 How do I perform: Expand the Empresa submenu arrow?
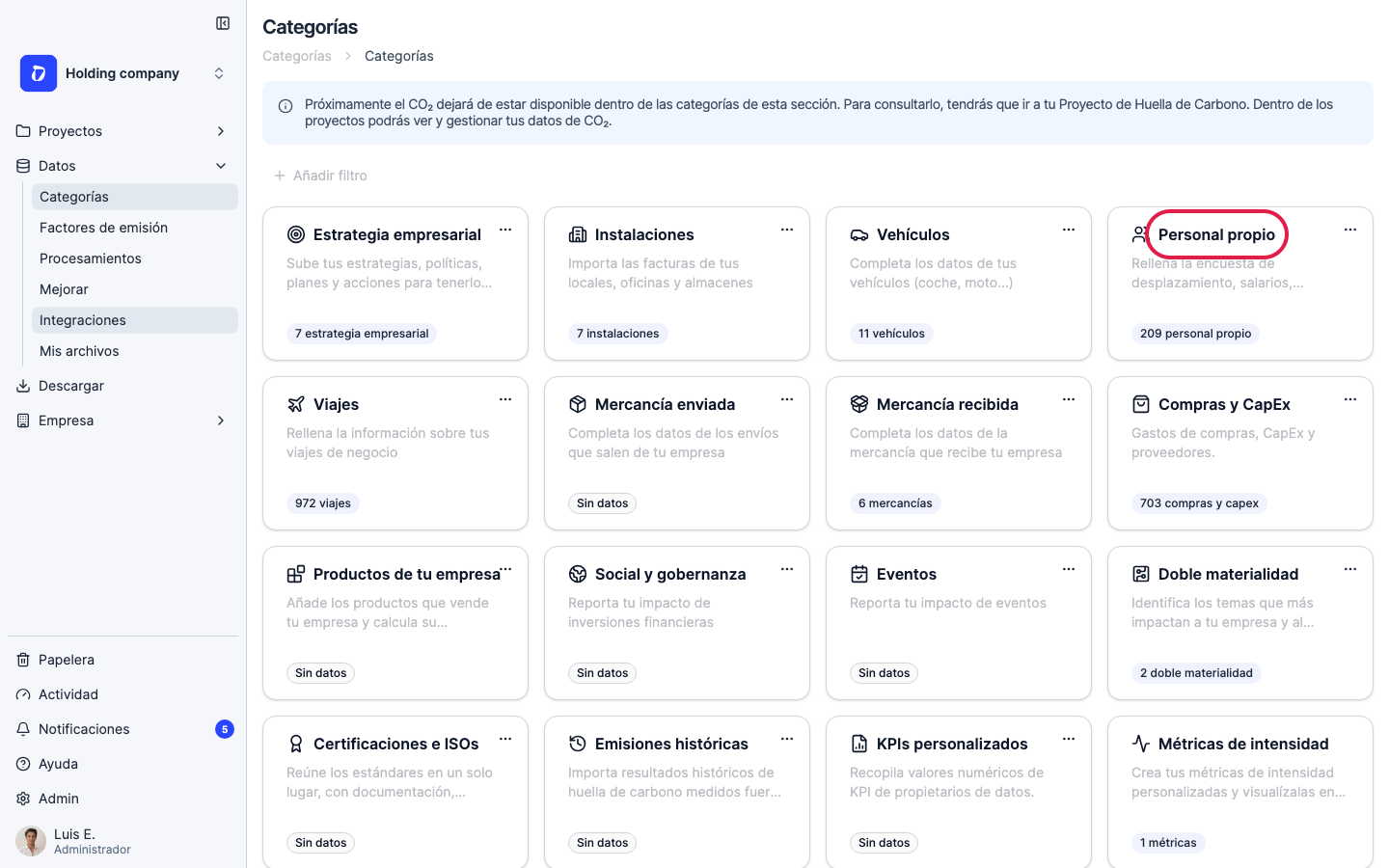(x=221, y=420)
